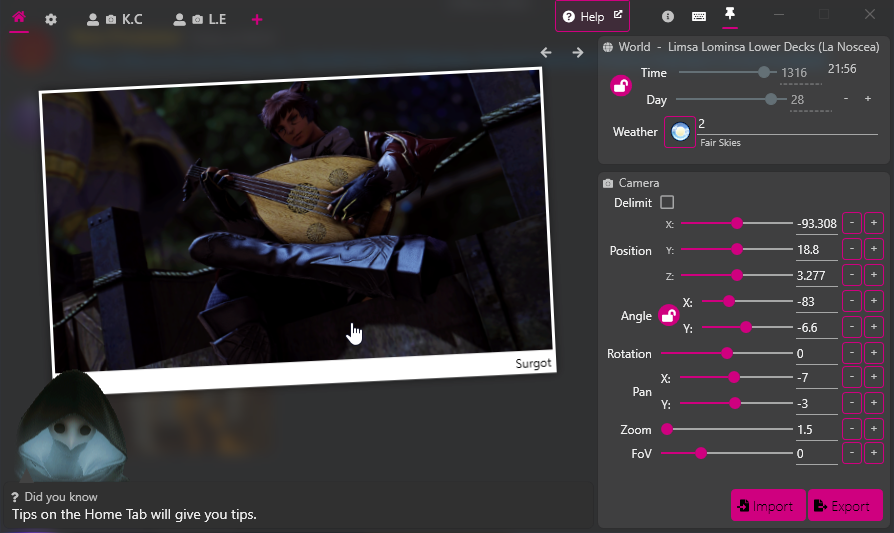894x533 pixels.
Task: Go to next gallery image arrow
Action: tap(578, 52)
